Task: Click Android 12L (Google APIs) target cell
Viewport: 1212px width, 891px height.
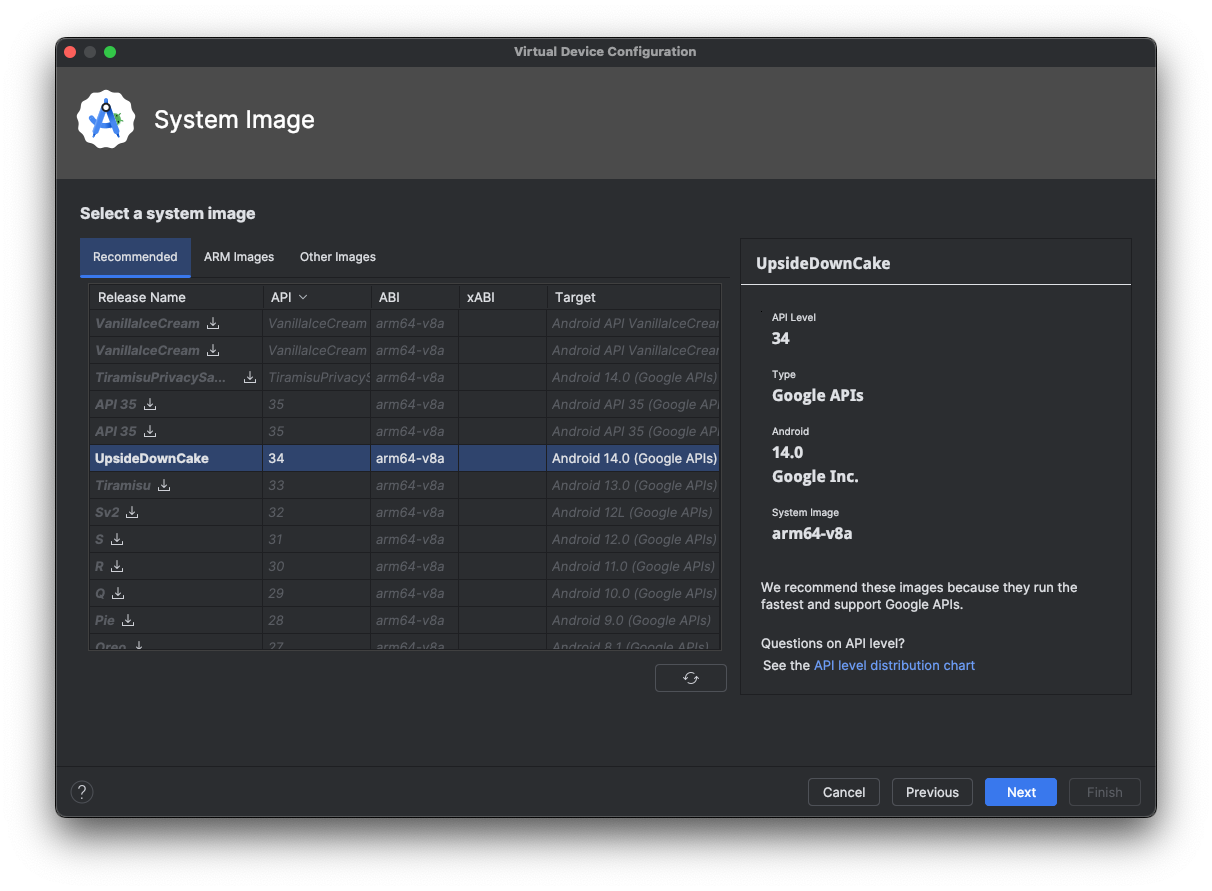Action: pos(632,512)
